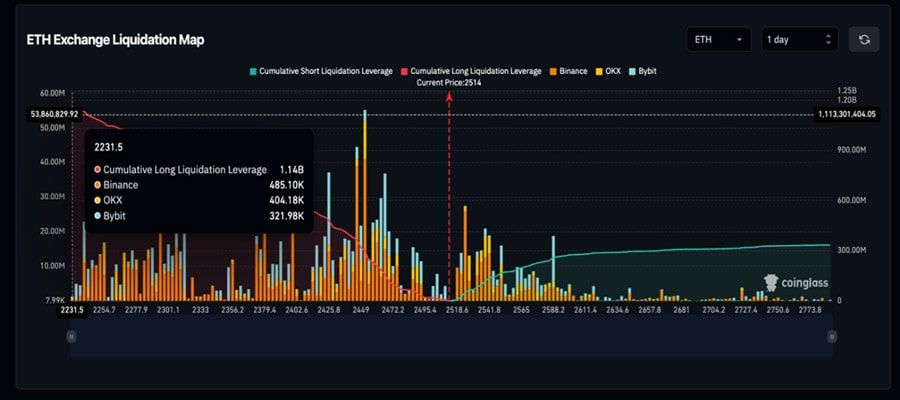Click the yellow OKX legend swatch
This screenshot has width=900, height=400.
point(599,72)
